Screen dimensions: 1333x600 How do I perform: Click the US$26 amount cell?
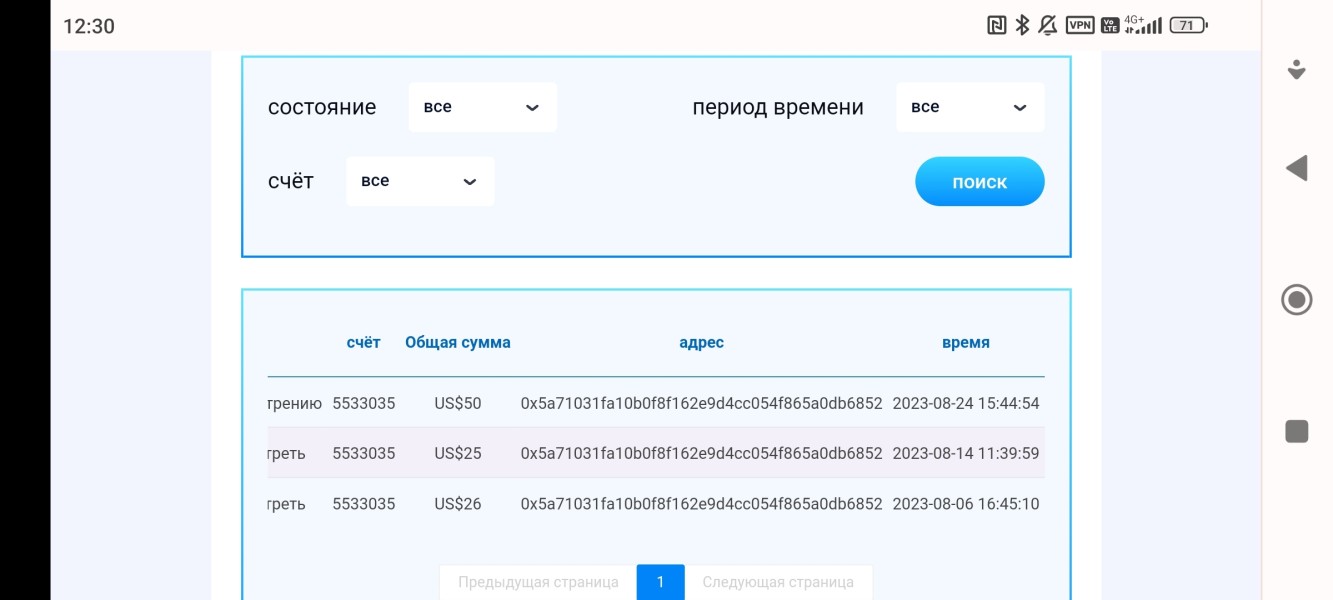[x=458, y=504]
